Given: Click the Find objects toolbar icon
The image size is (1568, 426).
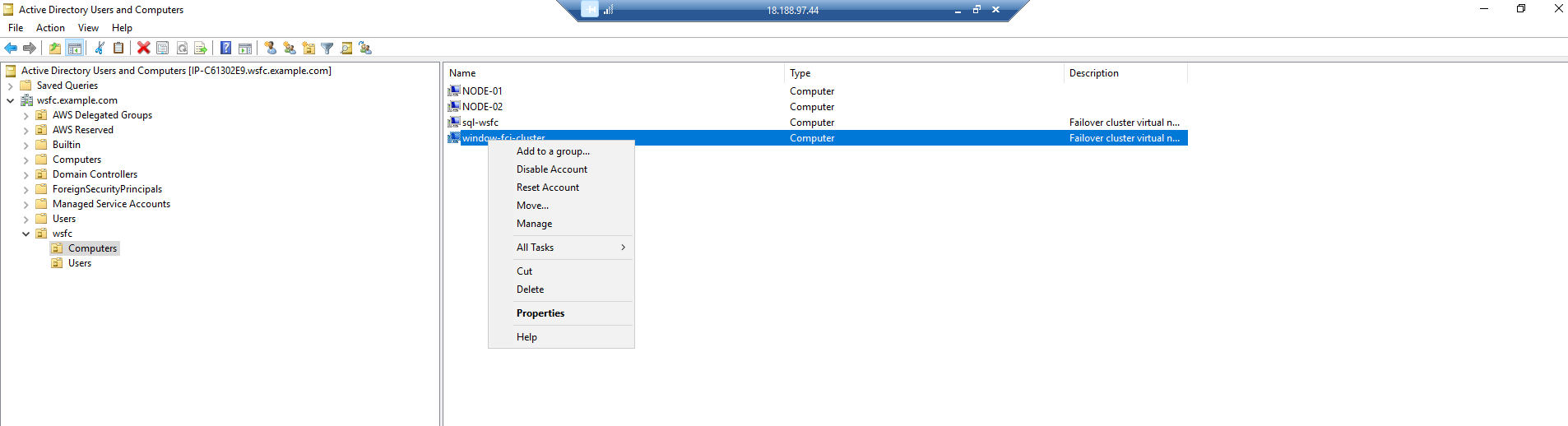Looking at the screenshot, I should click(346, 49).
